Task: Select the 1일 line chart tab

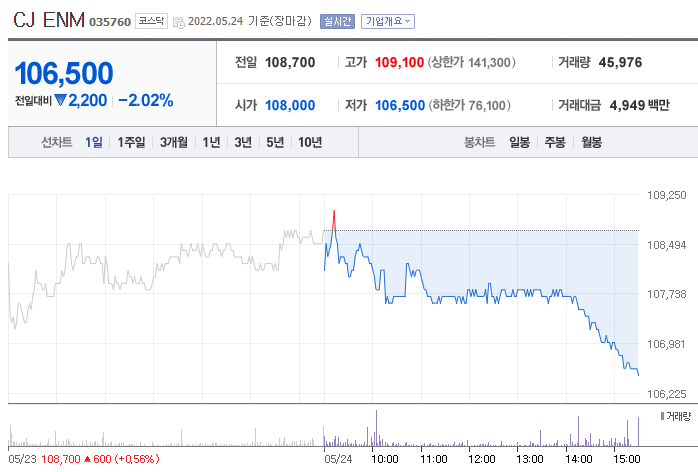Action: pos(94,142)
